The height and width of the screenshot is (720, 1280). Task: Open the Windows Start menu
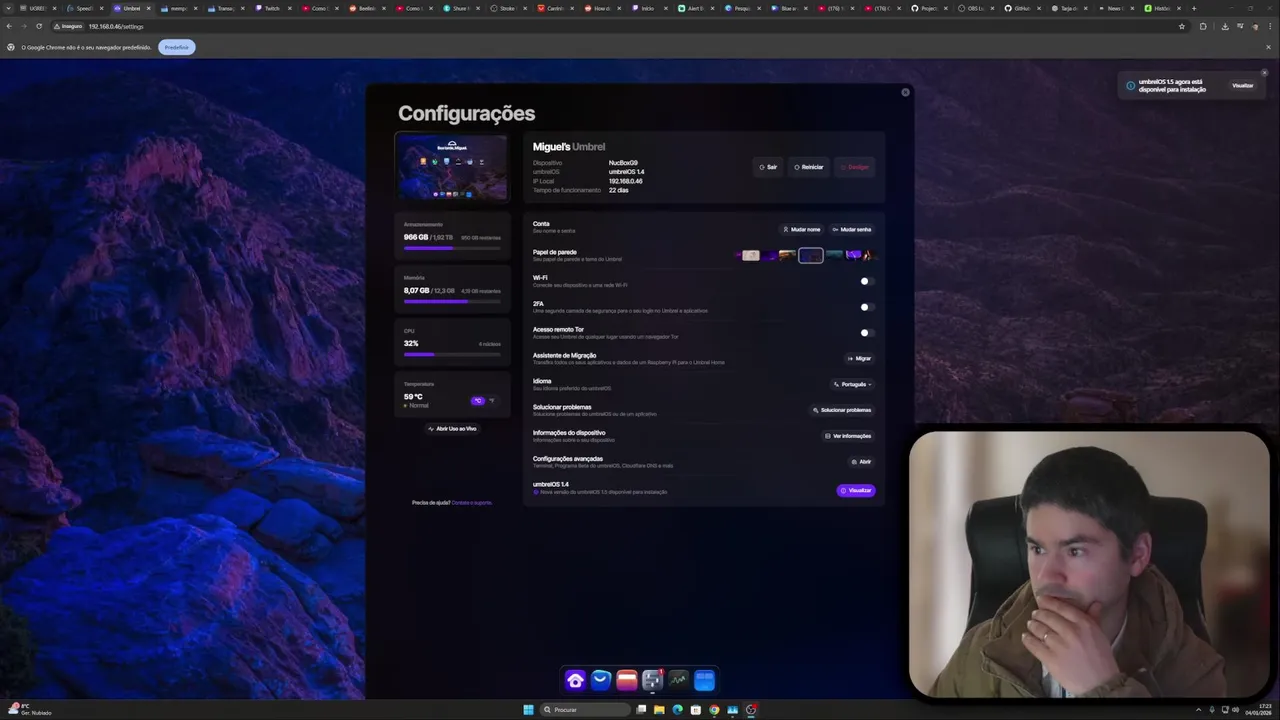[528, 710]
